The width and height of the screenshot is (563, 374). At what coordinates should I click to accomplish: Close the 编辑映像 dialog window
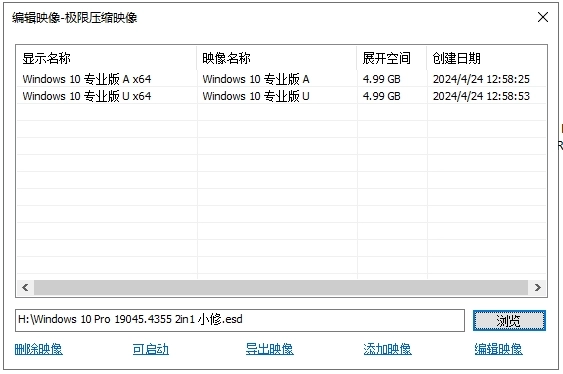[x=543, y=17]
